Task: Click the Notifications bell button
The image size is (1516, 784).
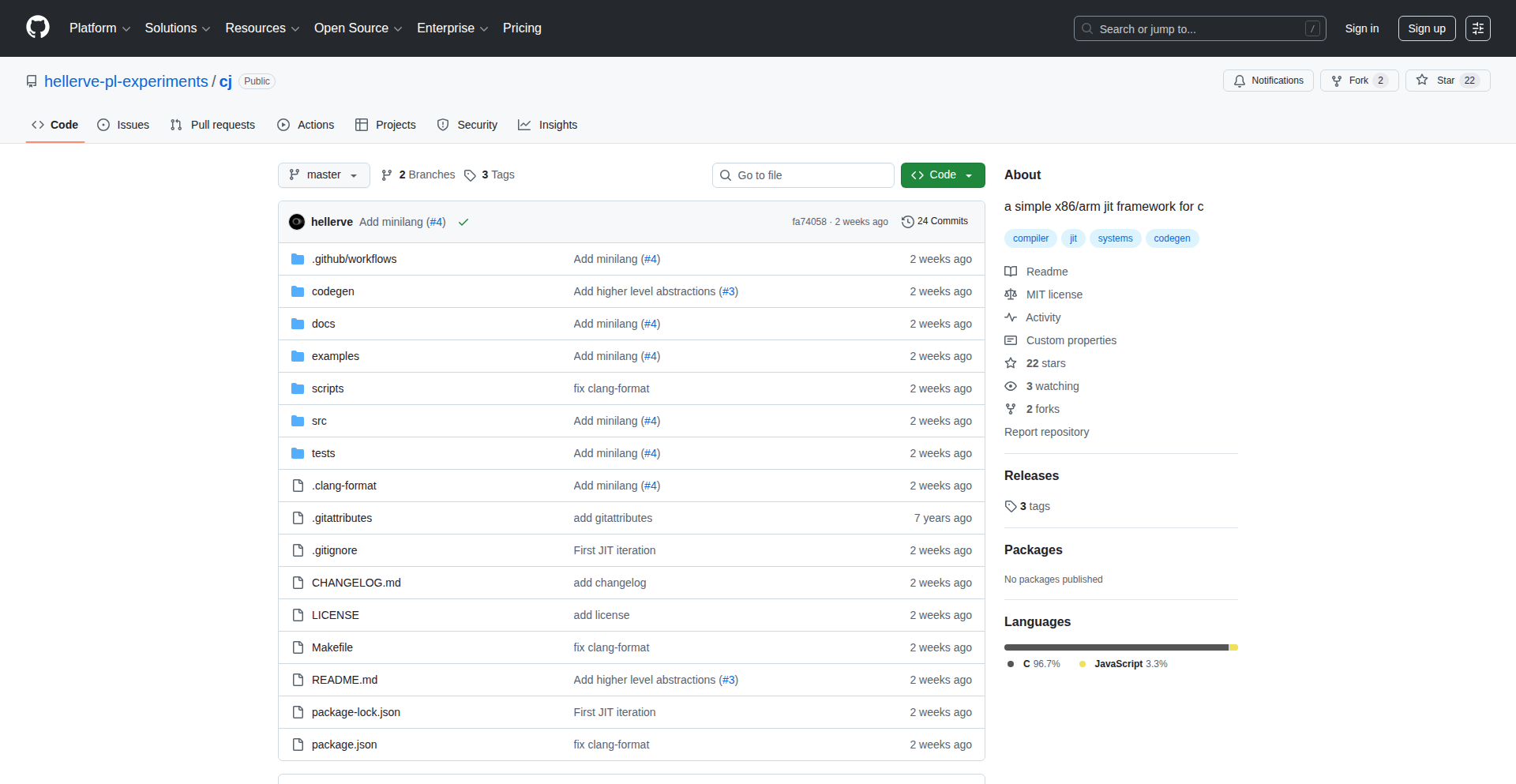Action: click(1268, 81)
